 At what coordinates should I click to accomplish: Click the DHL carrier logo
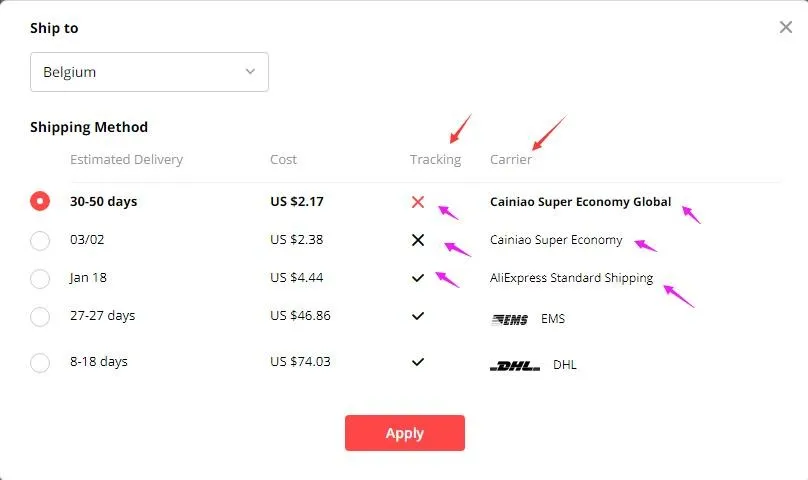pyautogui.click(x=515, y=366)
